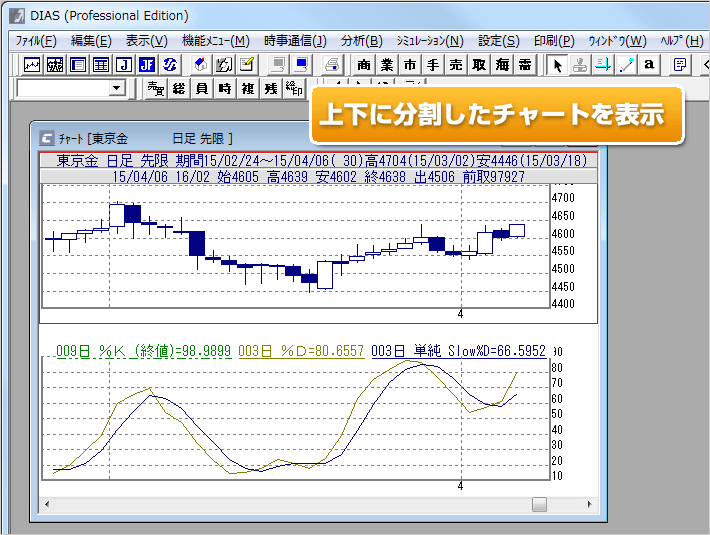This screenshot has width=710, height=535.
Task: Select the arrow pointer tool
Action: (558, 65)
